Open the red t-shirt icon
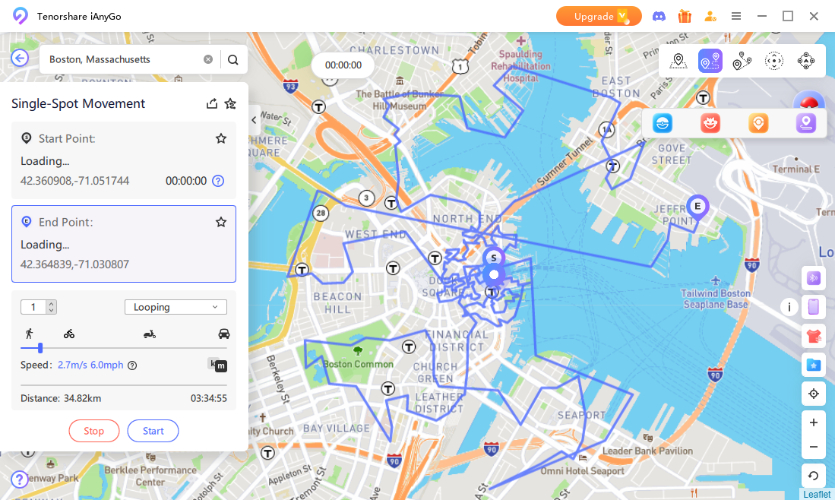The width and height of the screenshot is (835, 500). pos(813,336)
